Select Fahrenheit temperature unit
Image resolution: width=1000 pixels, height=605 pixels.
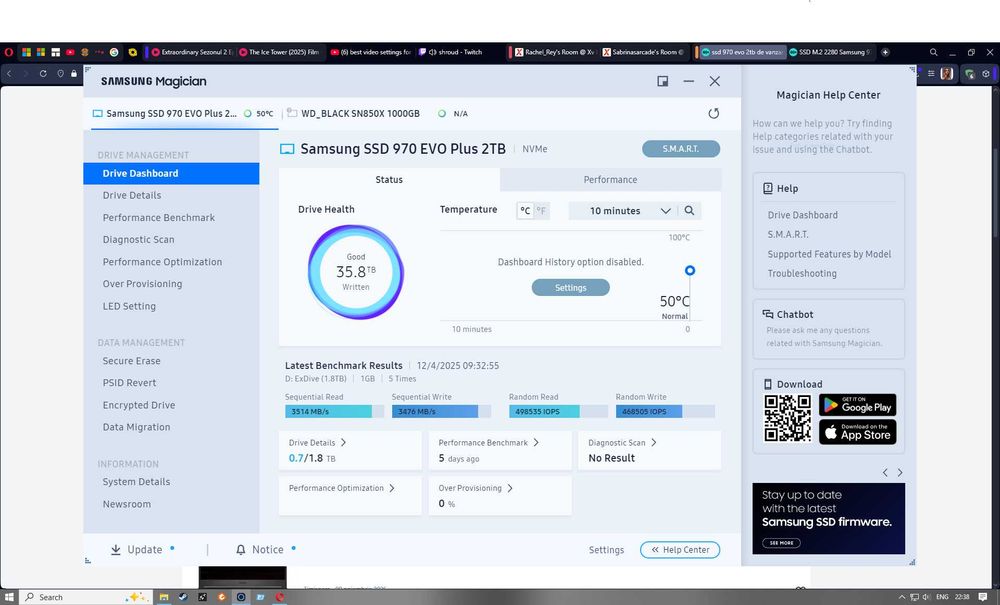click(541, 210)
